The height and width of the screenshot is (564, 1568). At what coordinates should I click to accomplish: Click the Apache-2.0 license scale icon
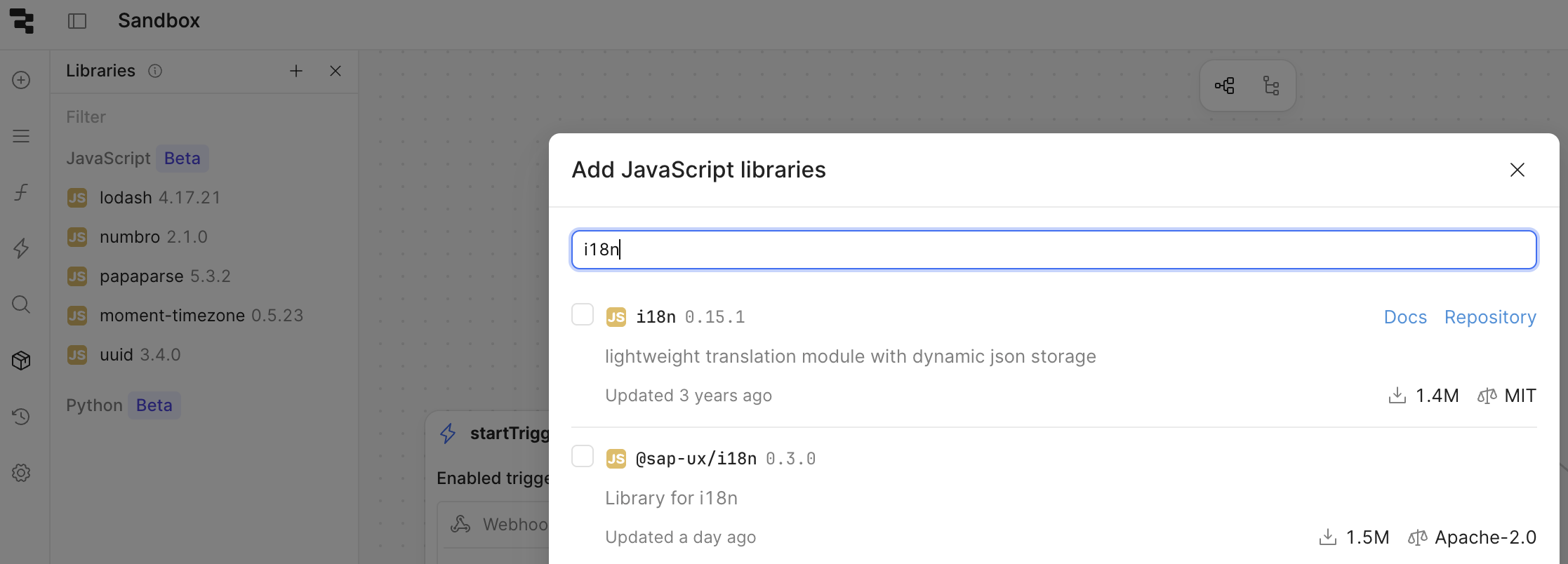click(x=1418, y=537)
